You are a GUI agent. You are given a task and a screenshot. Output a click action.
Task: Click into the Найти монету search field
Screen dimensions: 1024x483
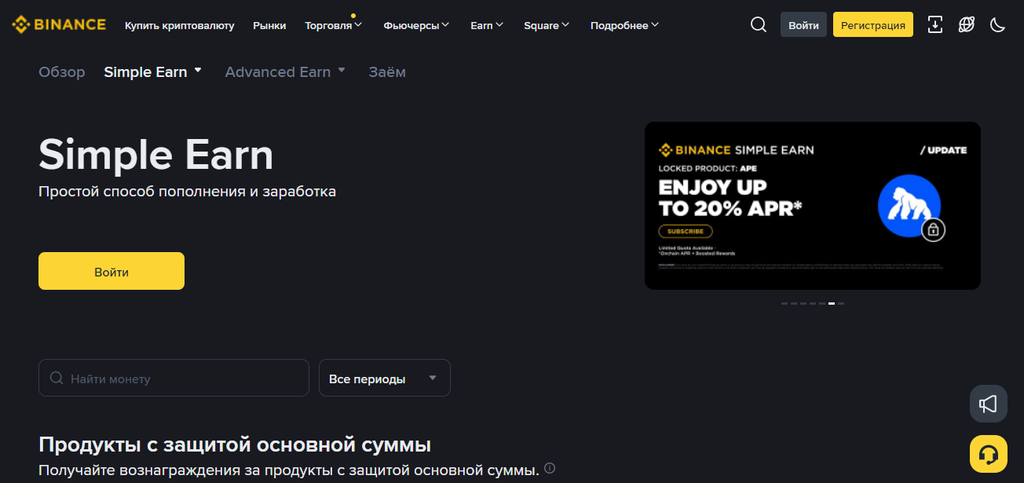(x=174, y=378)
